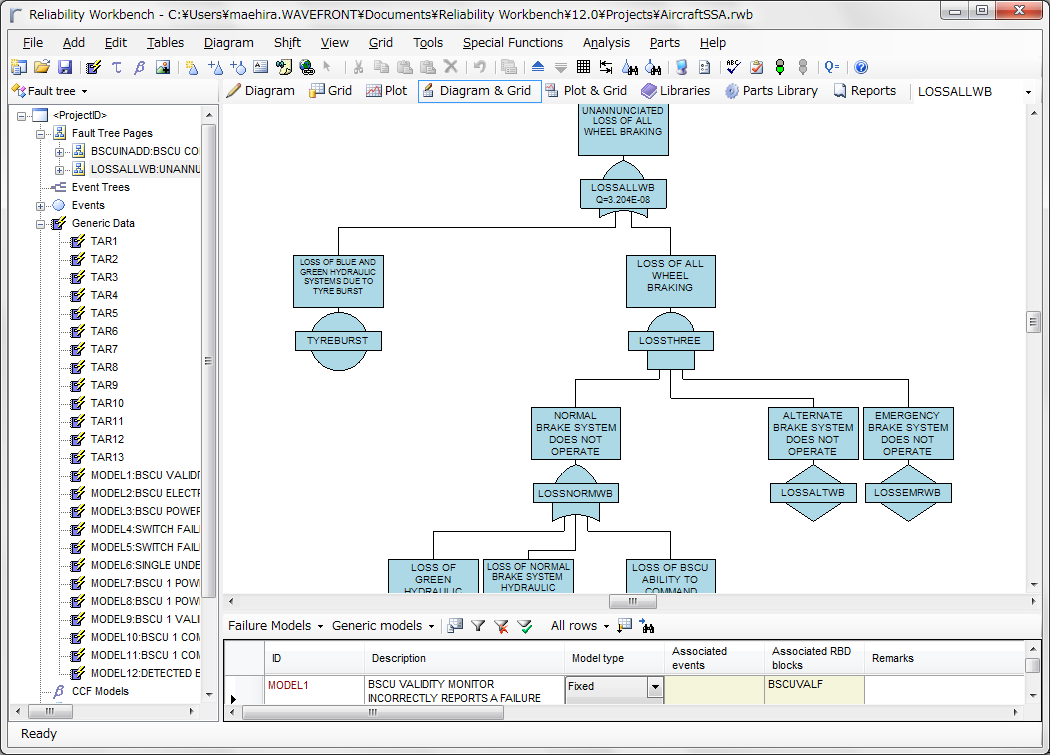The height and width of the screenshot is (755, 1050).
Task: Click the ABC spell check toolbar icon
Action: click(x=733, y=67)
